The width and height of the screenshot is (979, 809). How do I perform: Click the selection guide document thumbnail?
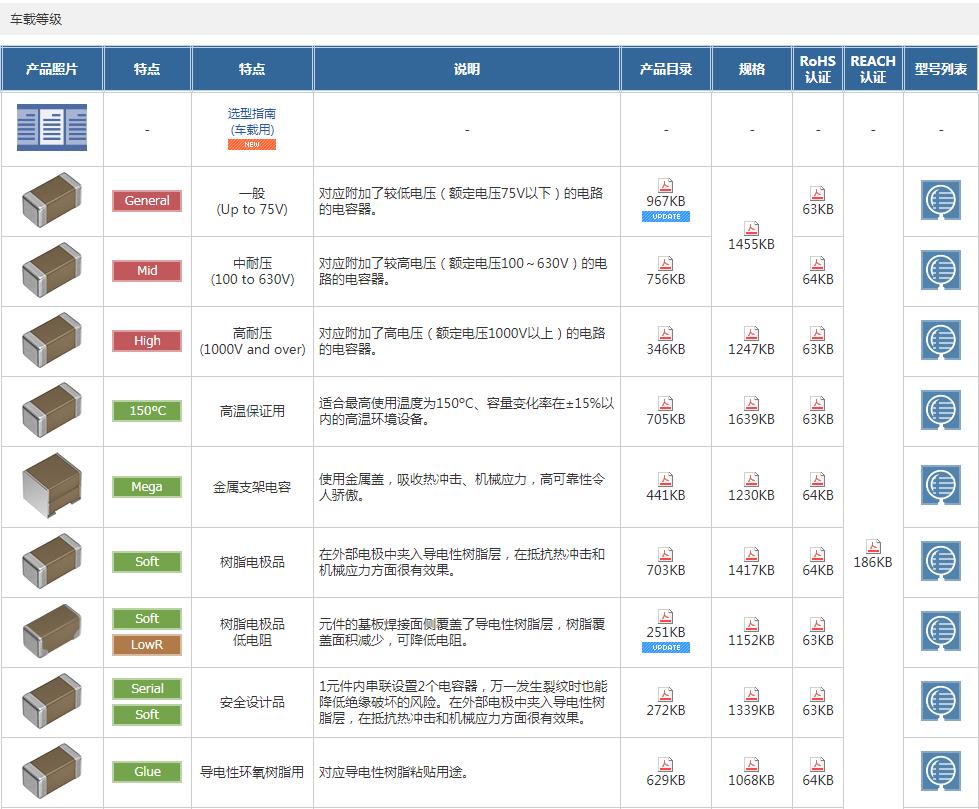52,128
